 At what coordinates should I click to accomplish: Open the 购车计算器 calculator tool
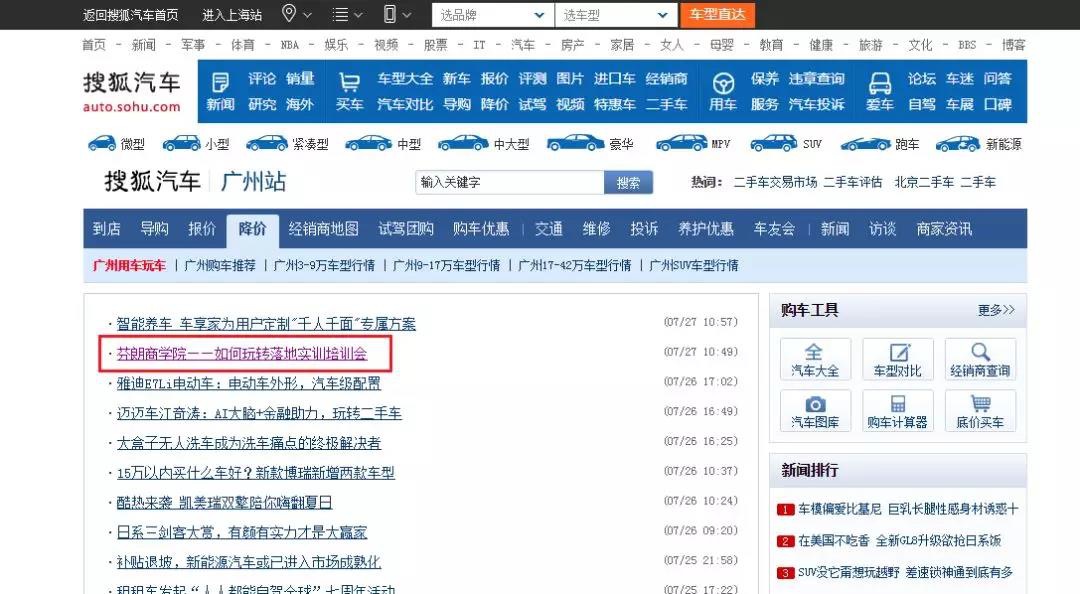click(x=897, y=411)
